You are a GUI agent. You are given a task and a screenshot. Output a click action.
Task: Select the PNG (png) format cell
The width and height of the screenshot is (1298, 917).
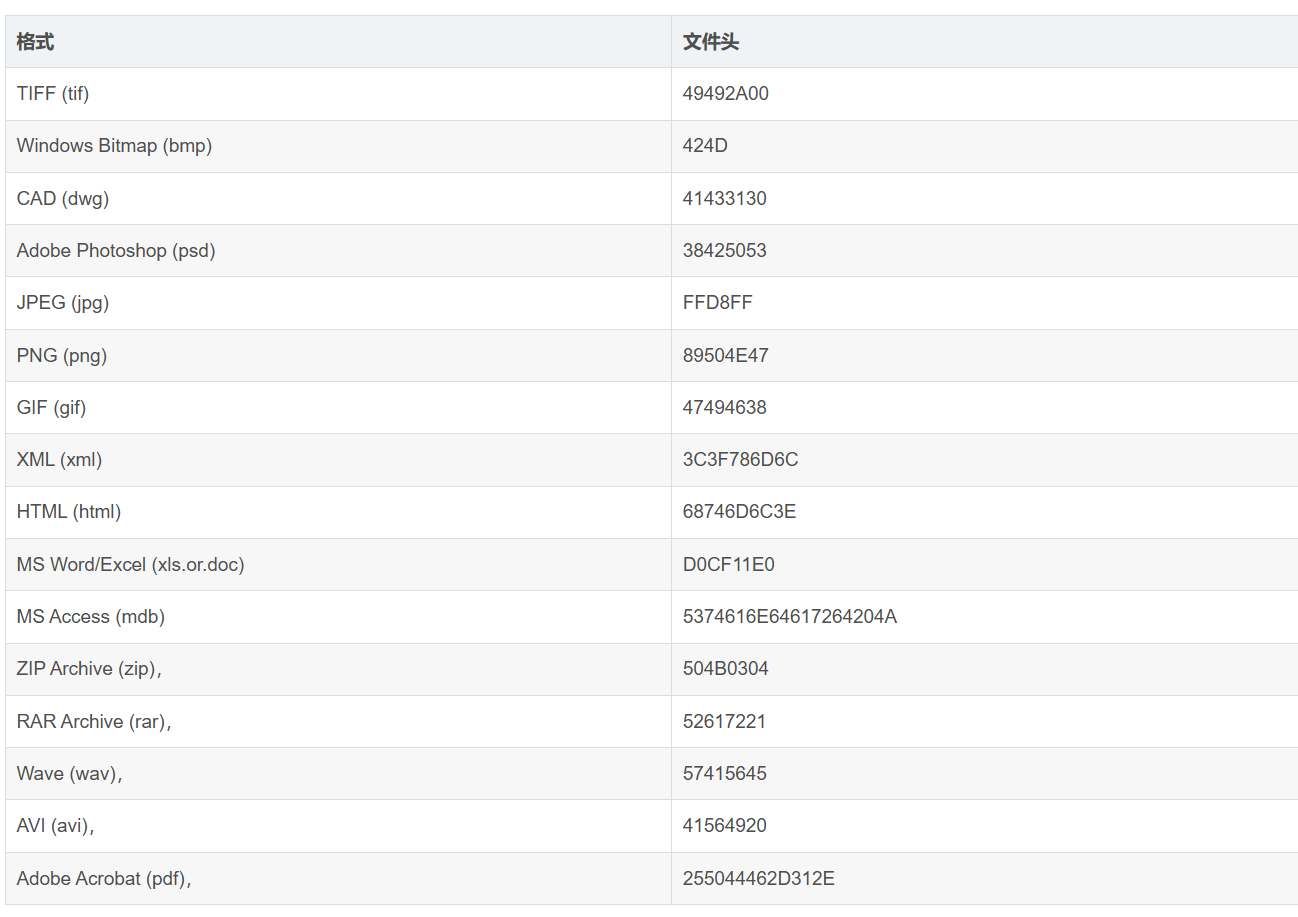[62, 356]
